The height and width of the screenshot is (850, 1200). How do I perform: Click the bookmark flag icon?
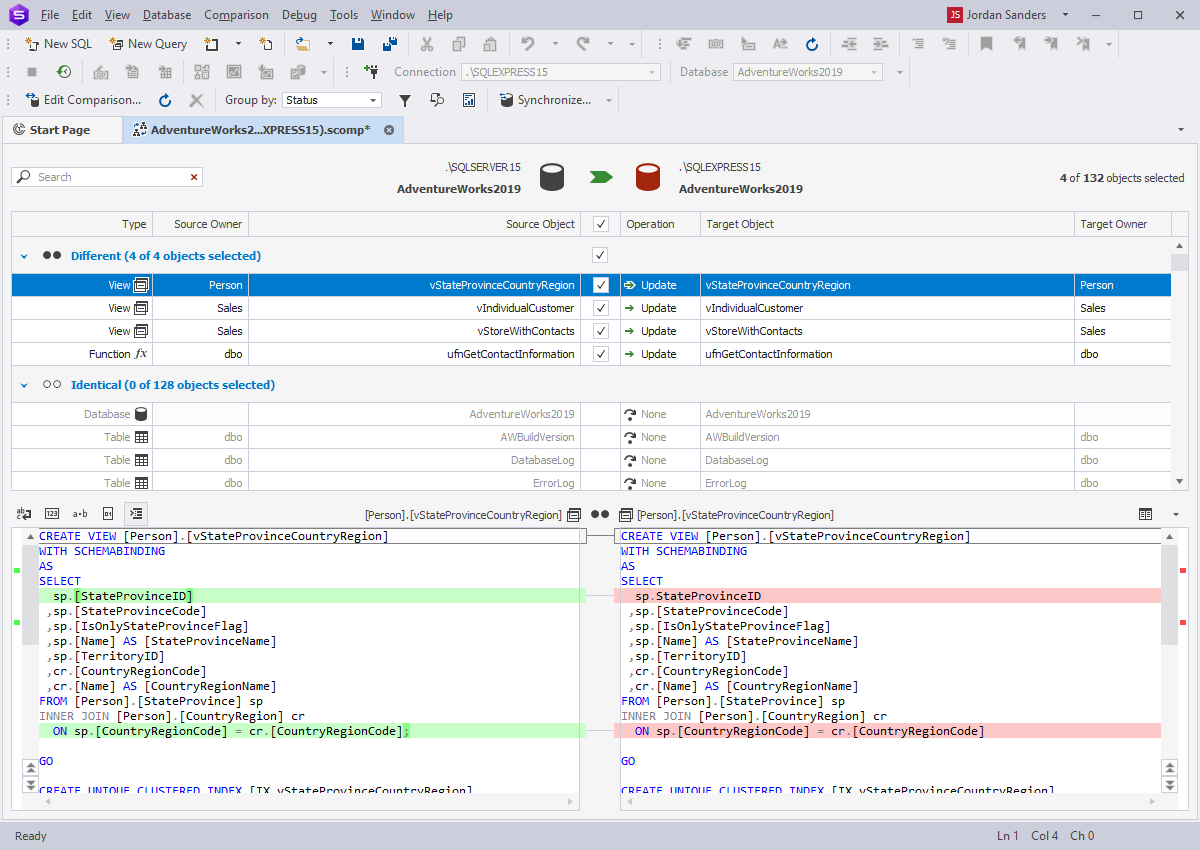pyautogui.click(x=986, y=44)
